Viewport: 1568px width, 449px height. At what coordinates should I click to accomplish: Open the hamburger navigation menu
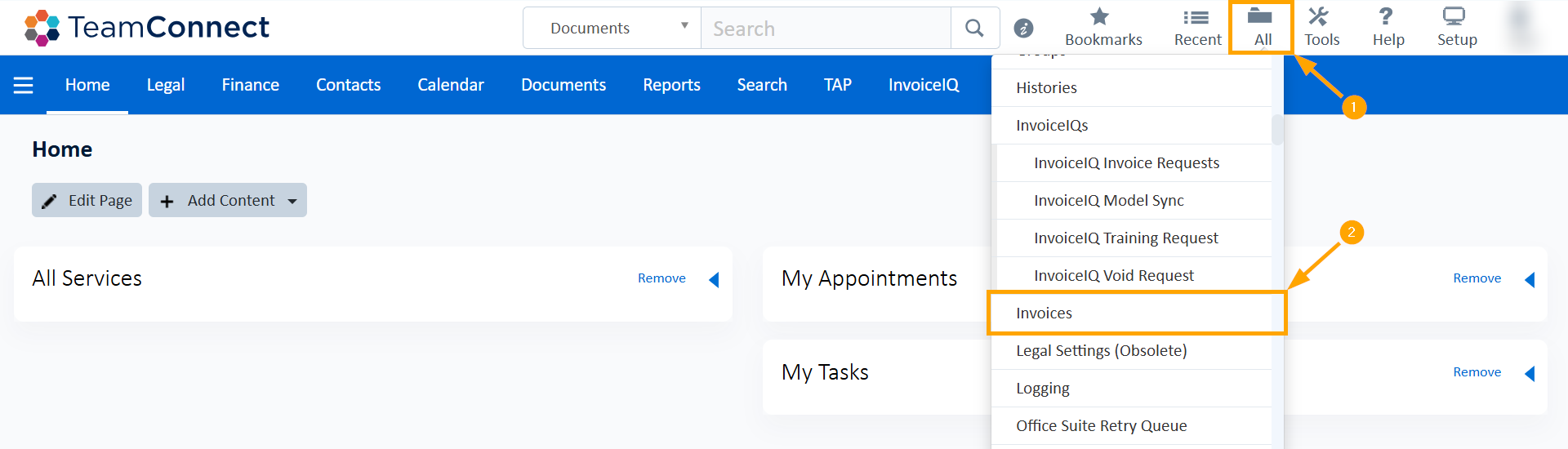click(x=24, y=85)
